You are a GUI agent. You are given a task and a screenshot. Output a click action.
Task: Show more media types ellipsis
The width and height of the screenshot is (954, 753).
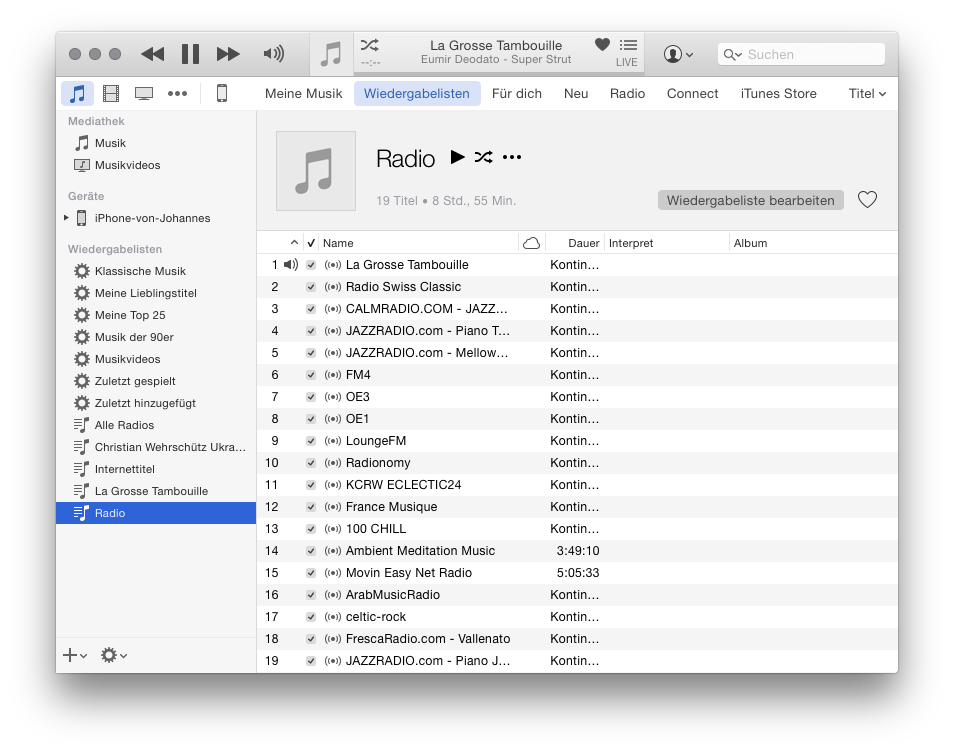tap(177, 94)
